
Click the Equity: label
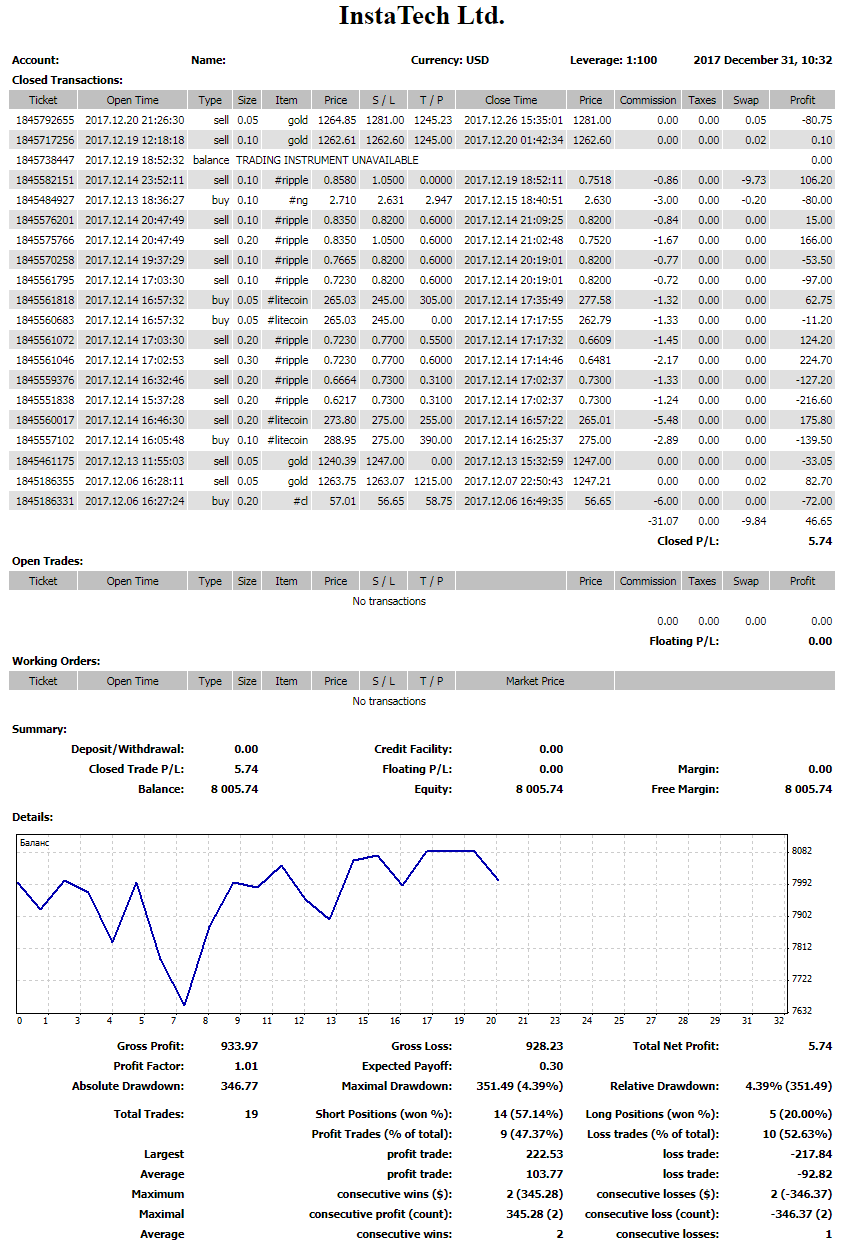[433, 789]
